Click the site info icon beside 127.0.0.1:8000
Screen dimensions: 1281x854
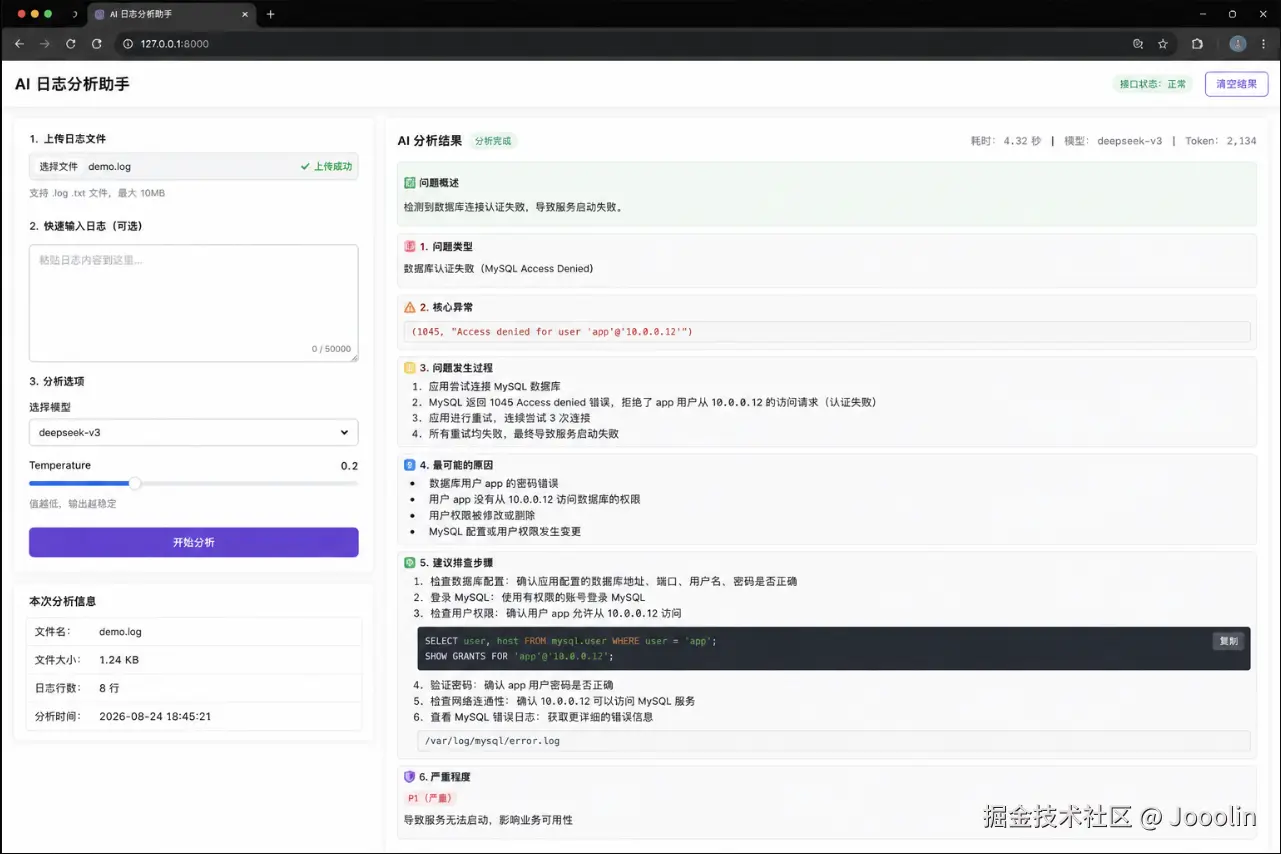pos(127,44)
